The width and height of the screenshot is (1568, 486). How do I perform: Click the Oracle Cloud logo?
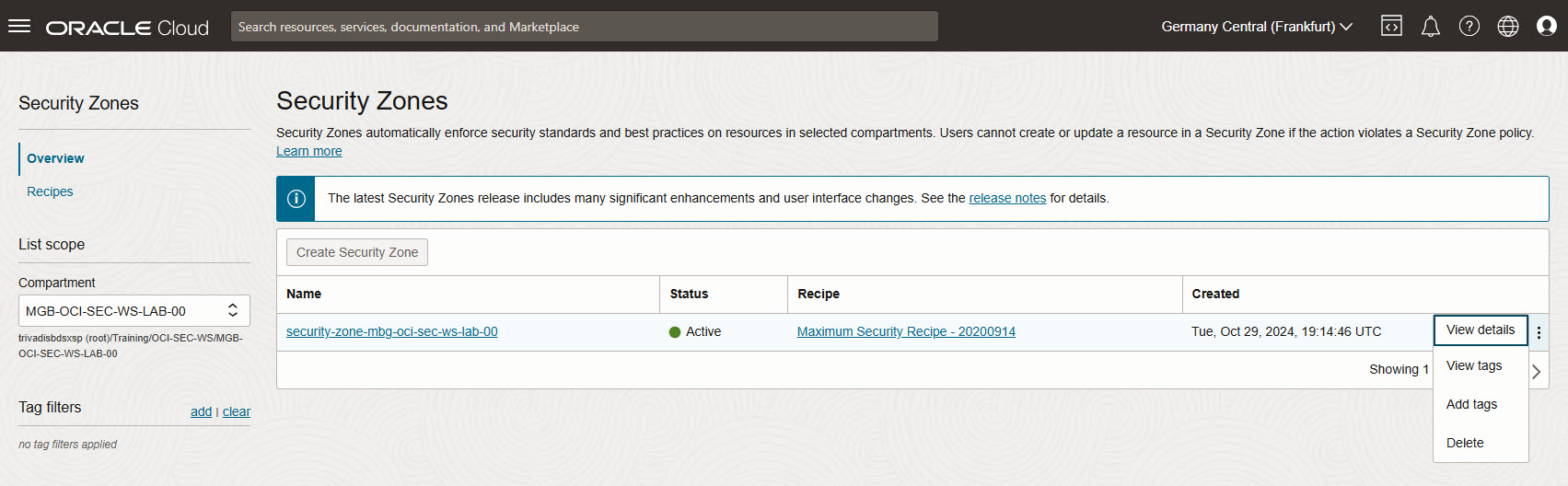click(x=128, y=28)
